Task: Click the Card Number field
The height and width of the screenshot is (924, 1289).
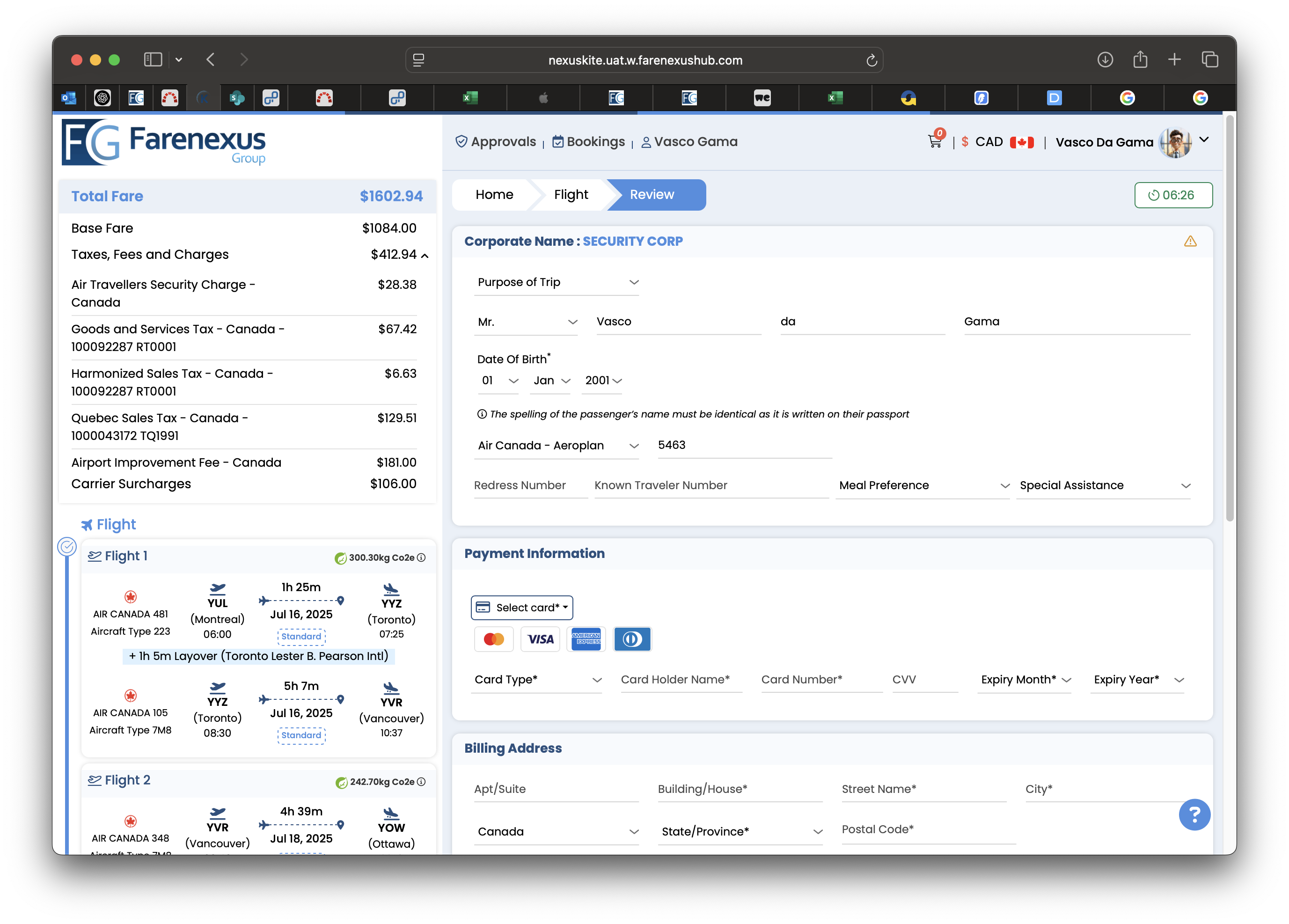Action: pos(822,680)
